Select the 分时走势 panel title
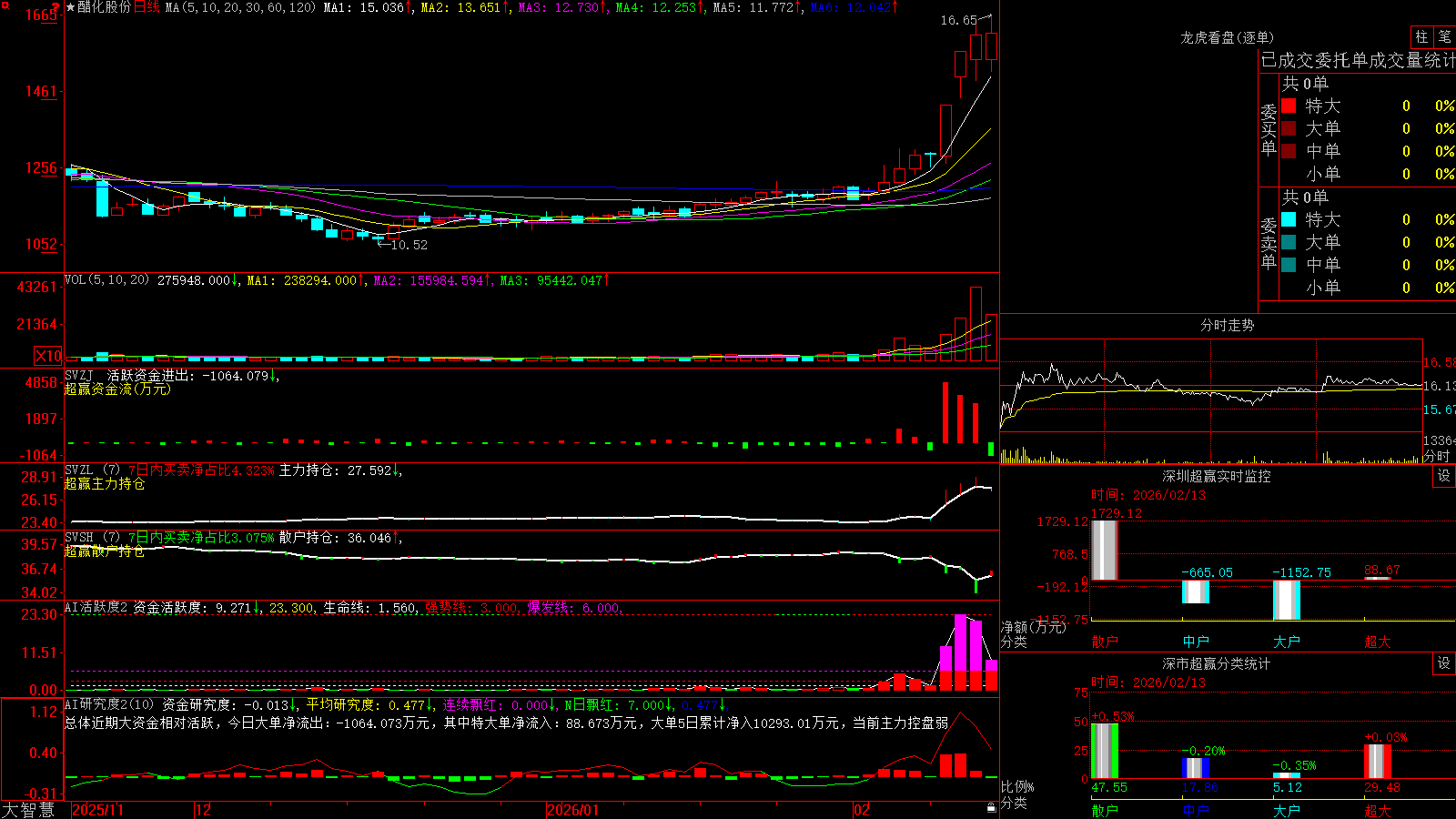 pos(1227,325)
